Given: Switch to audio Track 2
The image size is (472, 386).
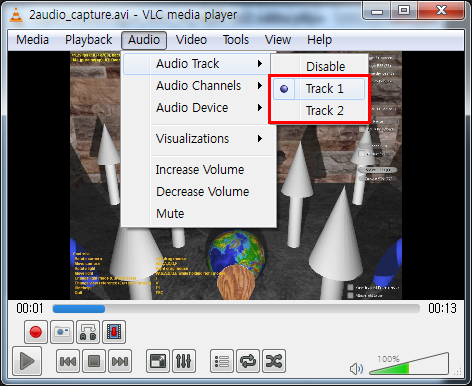Looking at the screenshot, I should click(319, 111).
